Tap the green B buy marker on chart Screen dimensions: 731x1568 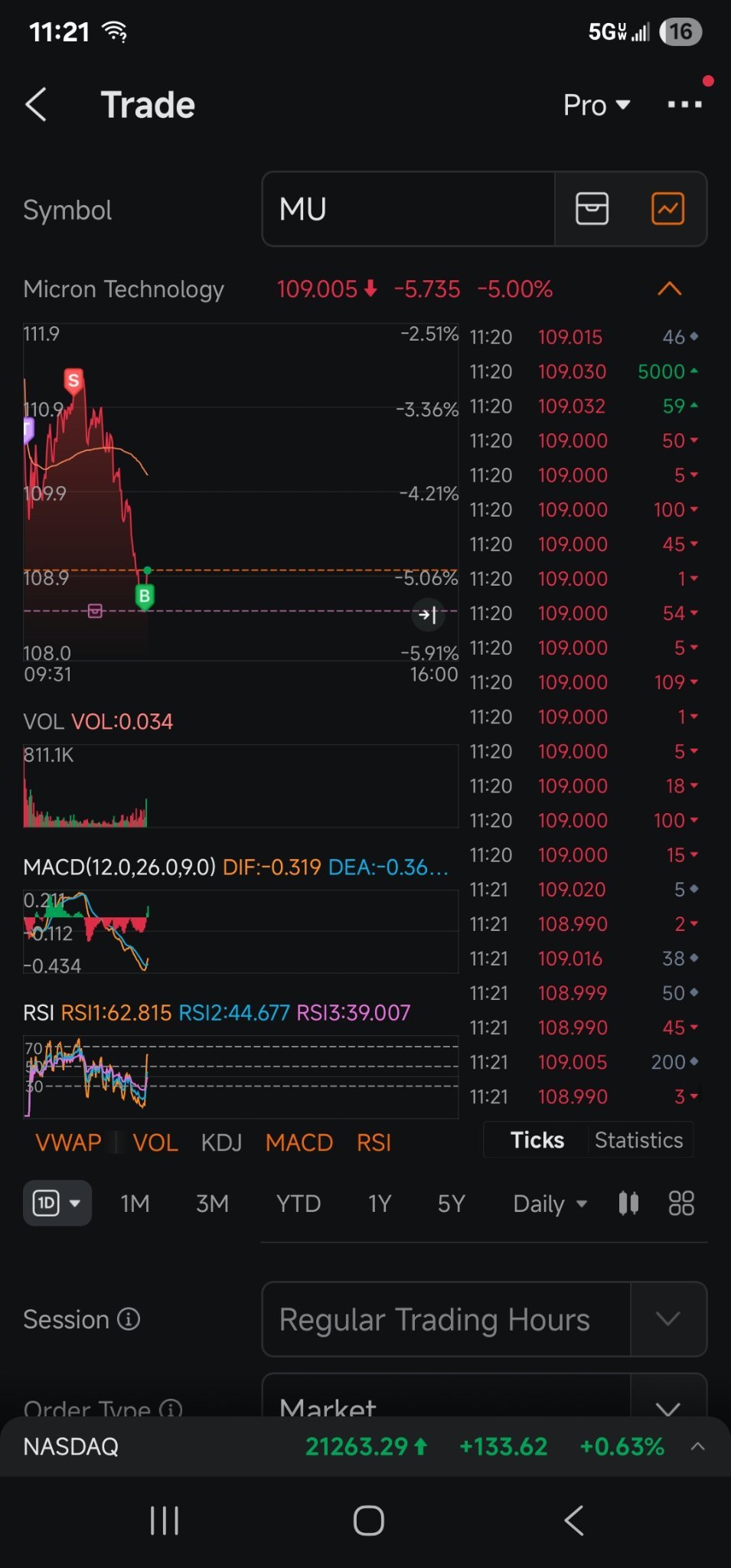point(145,596)
